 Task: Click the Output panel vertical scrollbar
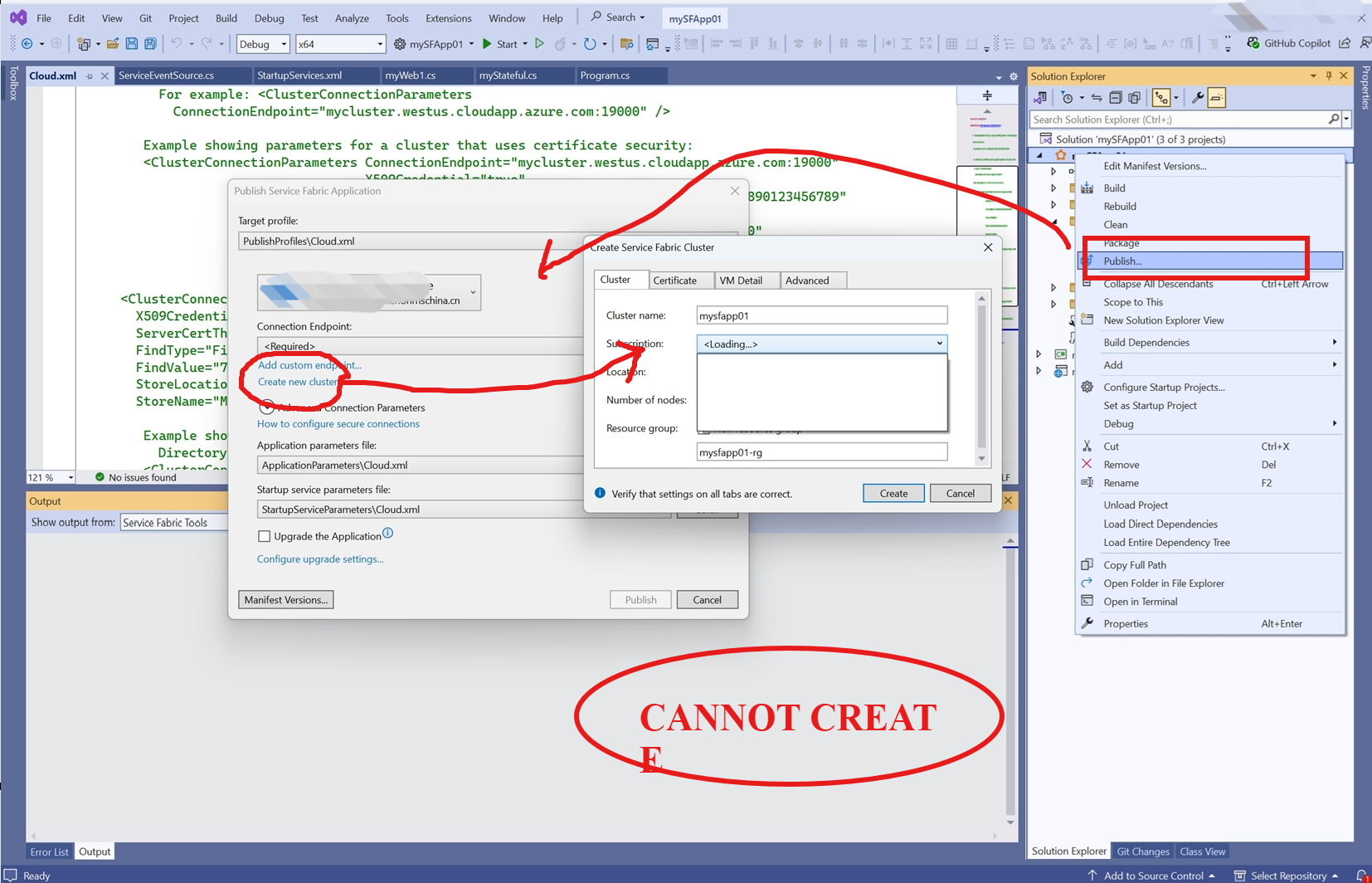1010,681
